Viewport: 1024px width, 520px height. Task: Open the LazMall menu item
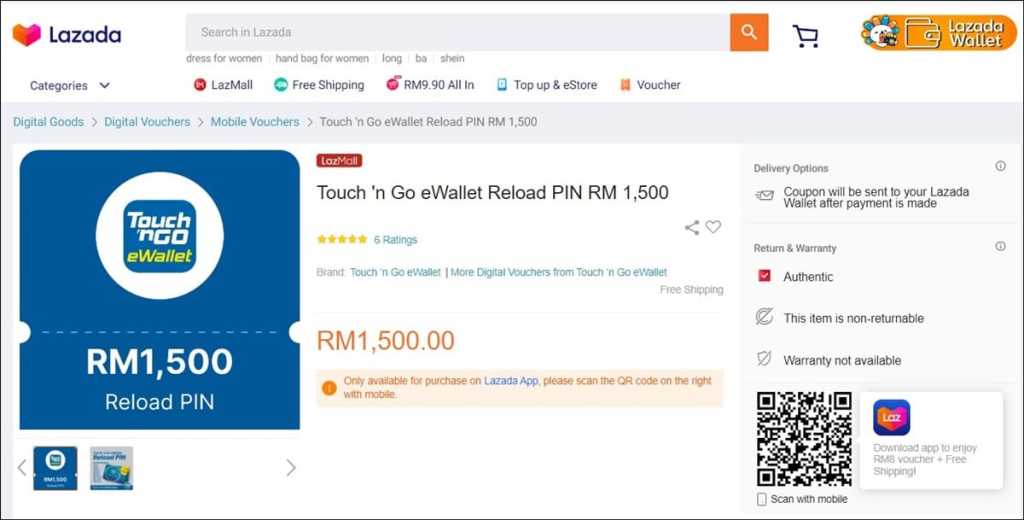pyautogui.click(x=223, y=85)
